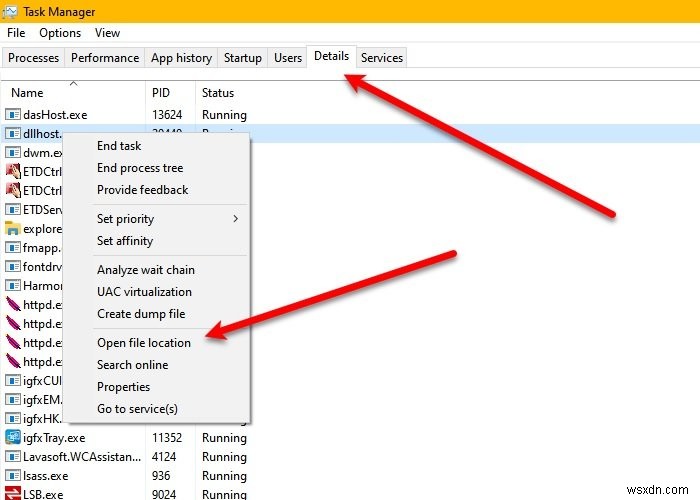Click the Lavasoft.WCAssistan icon

[13, 456]
